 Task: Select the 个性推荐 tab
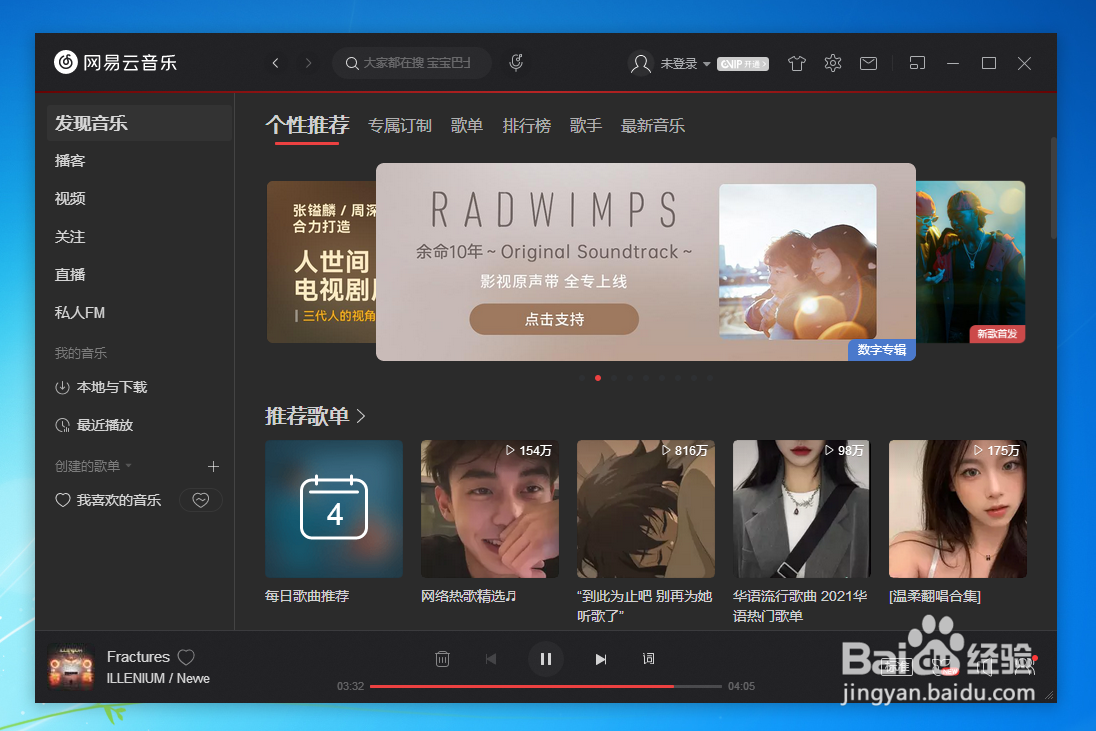point(307,126)
